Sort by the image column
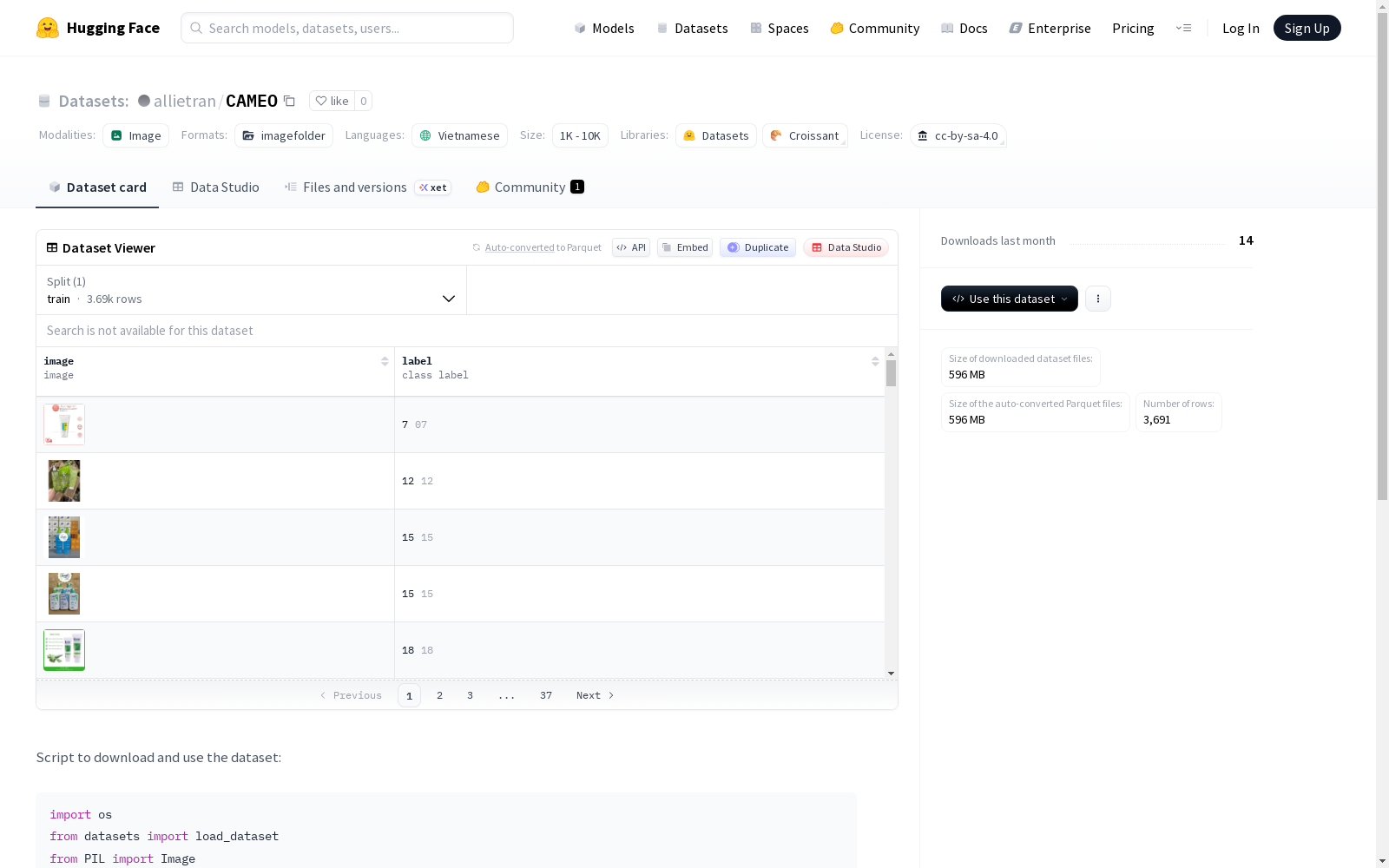This screenshot has width=1389, height=868. pos(385,361)
